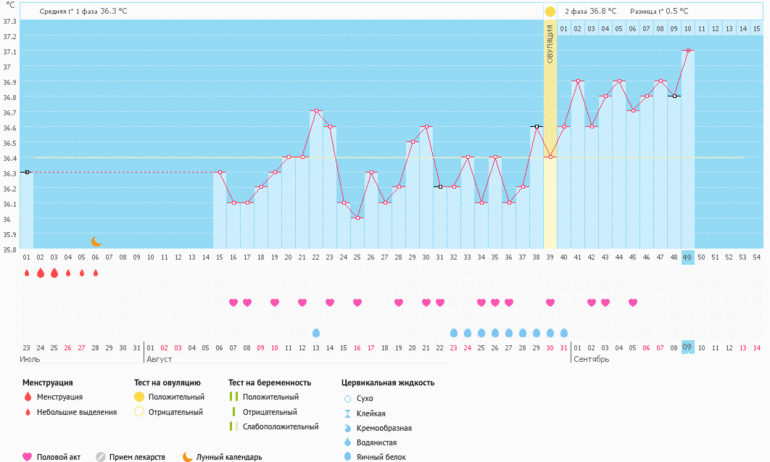Click the pink heart icon beside Половой акт

(x=27, y=457)
